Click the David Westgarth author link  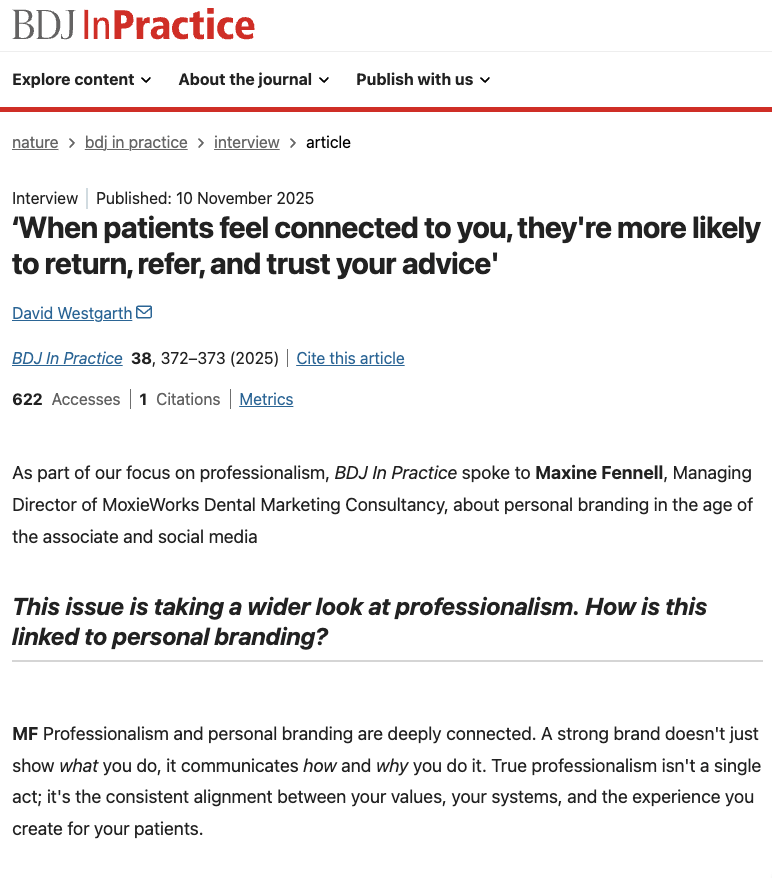tap(71, 312)
